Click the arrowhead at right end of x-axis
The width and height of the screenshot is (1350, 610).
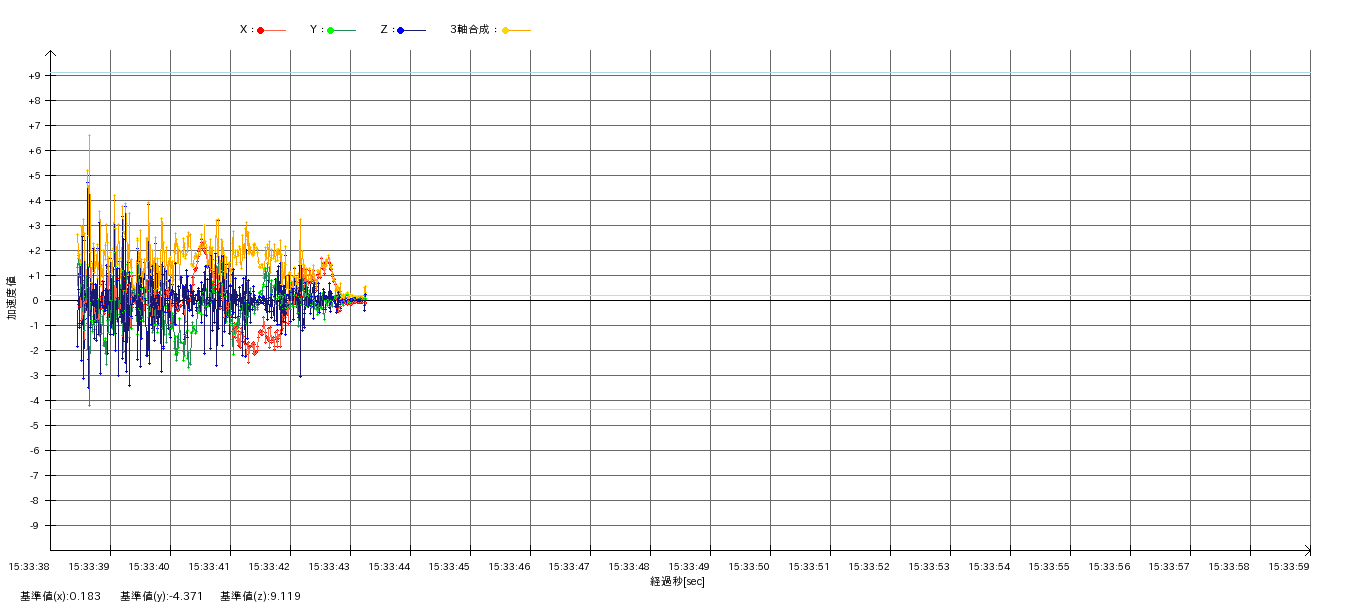[1306, 550]
